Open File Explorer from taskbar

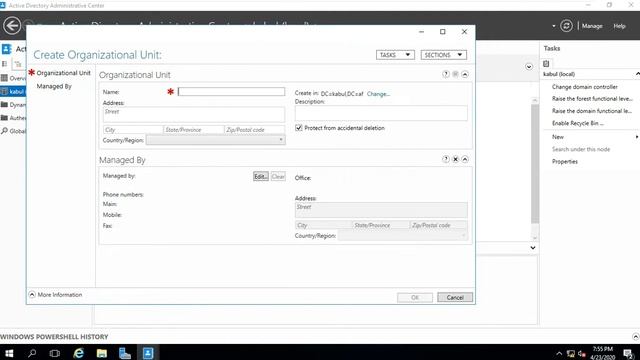(x=102, y=353)
